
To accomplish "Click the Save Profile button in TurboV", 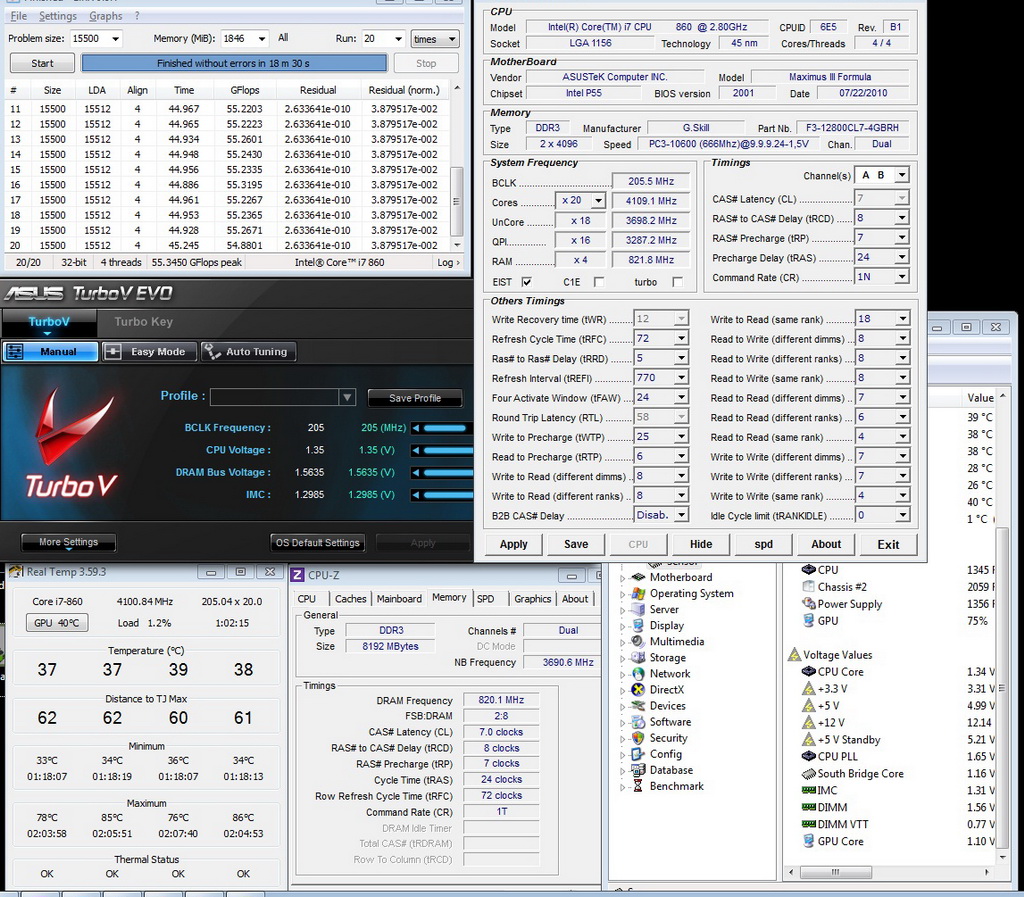I will pyautogui.click(x=415, y=398).
